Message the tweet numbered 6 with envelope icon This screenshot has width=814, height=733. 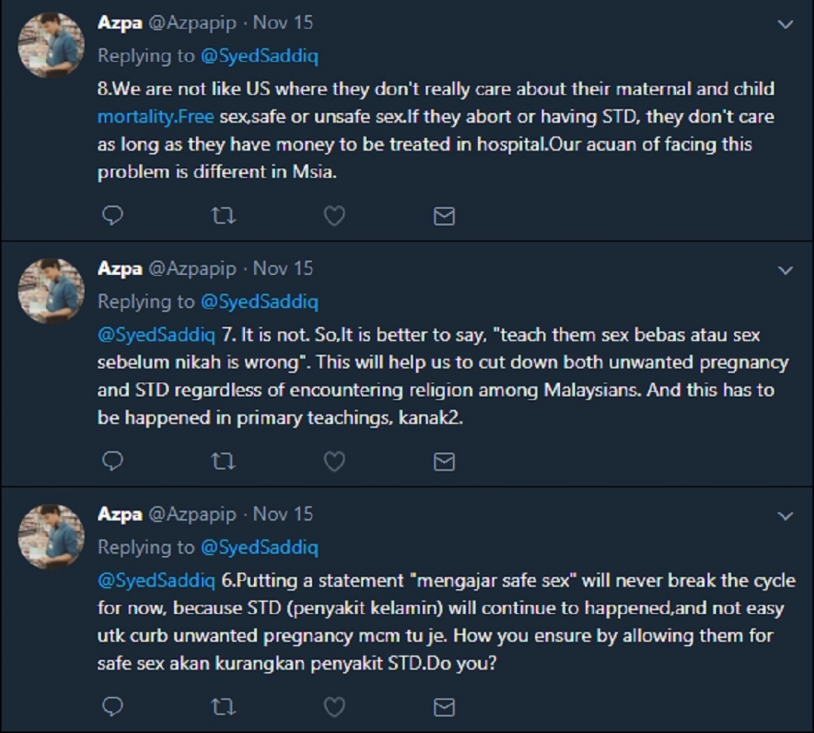444,707
